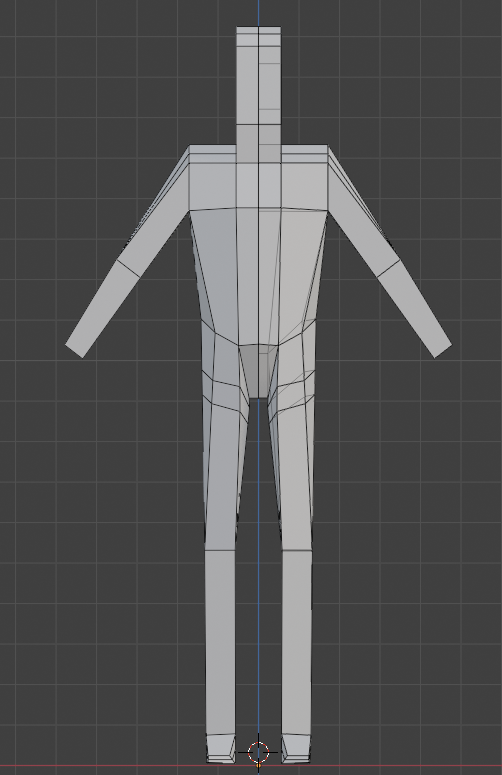The image size is (502, 775).
Task: Click the foot on the viewer's left side
Action: click(x=220, y=748)
